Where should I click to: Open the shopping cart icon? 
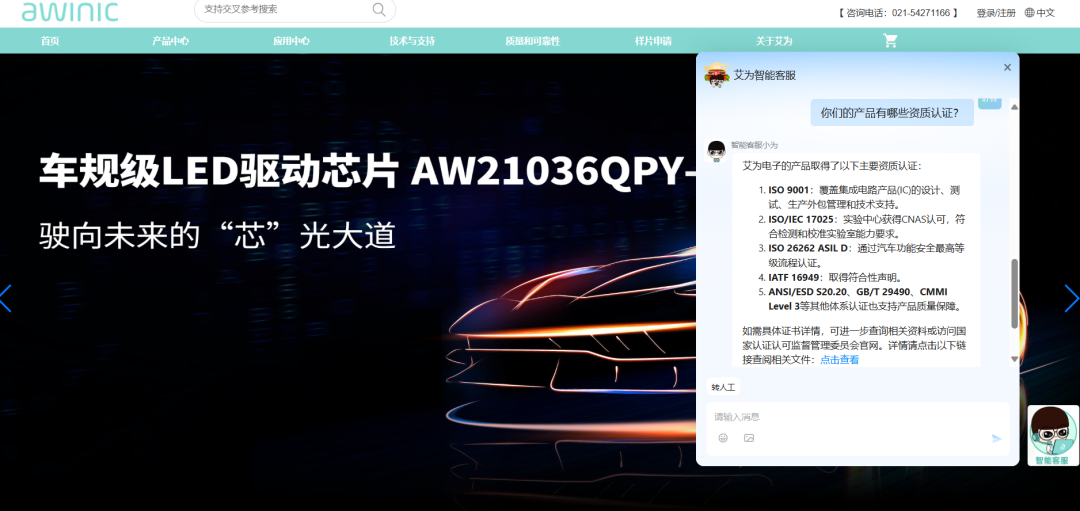coord(891,41)
